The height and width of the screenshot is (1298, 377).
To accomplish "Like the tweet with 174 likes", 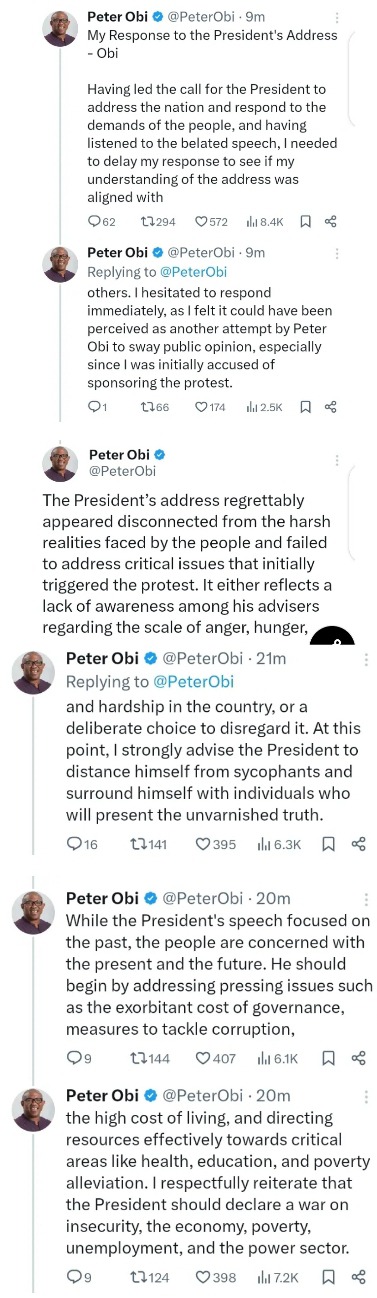I will coord(211,407).
